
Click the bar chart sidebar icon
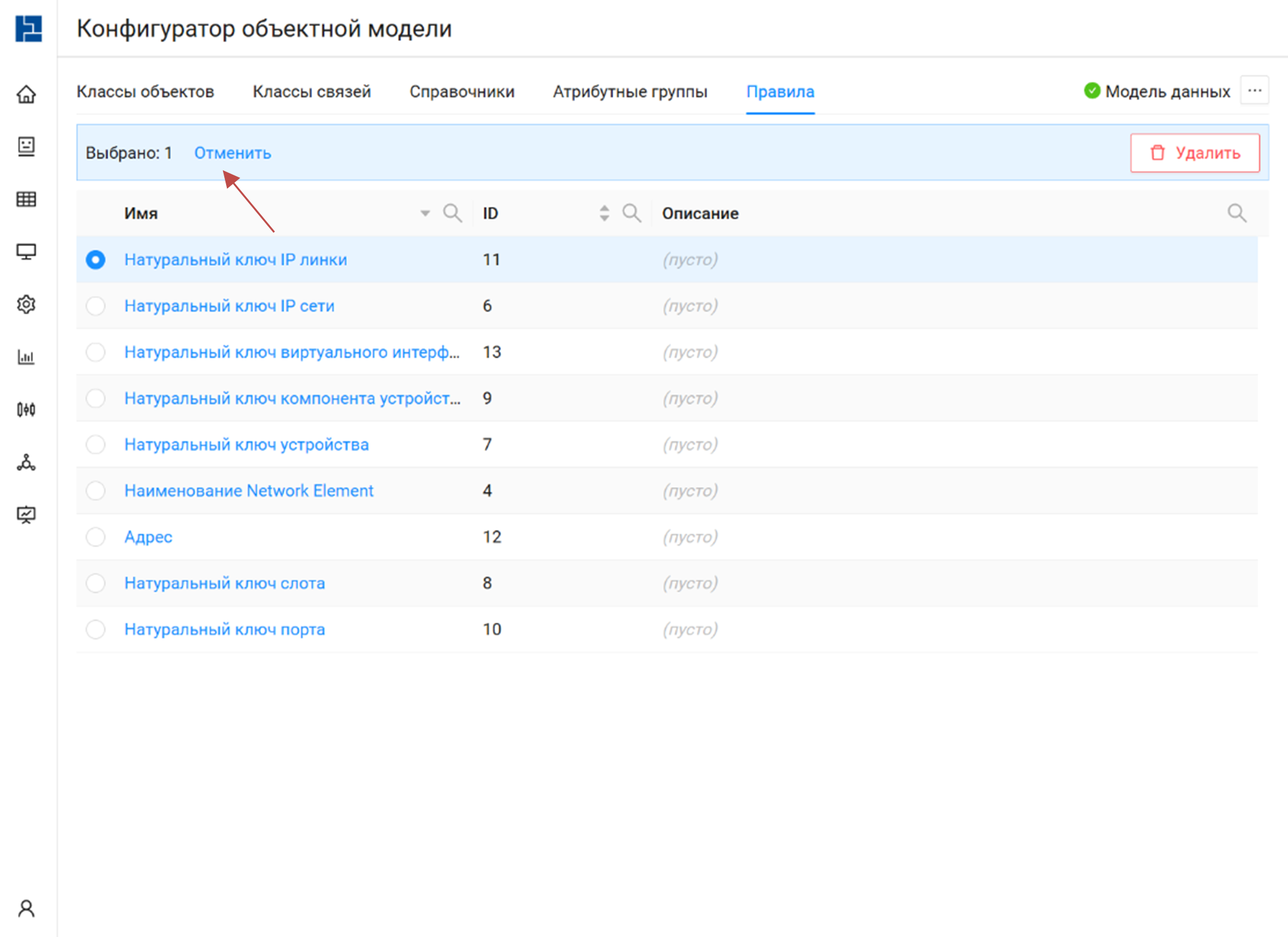pos(26,357)
